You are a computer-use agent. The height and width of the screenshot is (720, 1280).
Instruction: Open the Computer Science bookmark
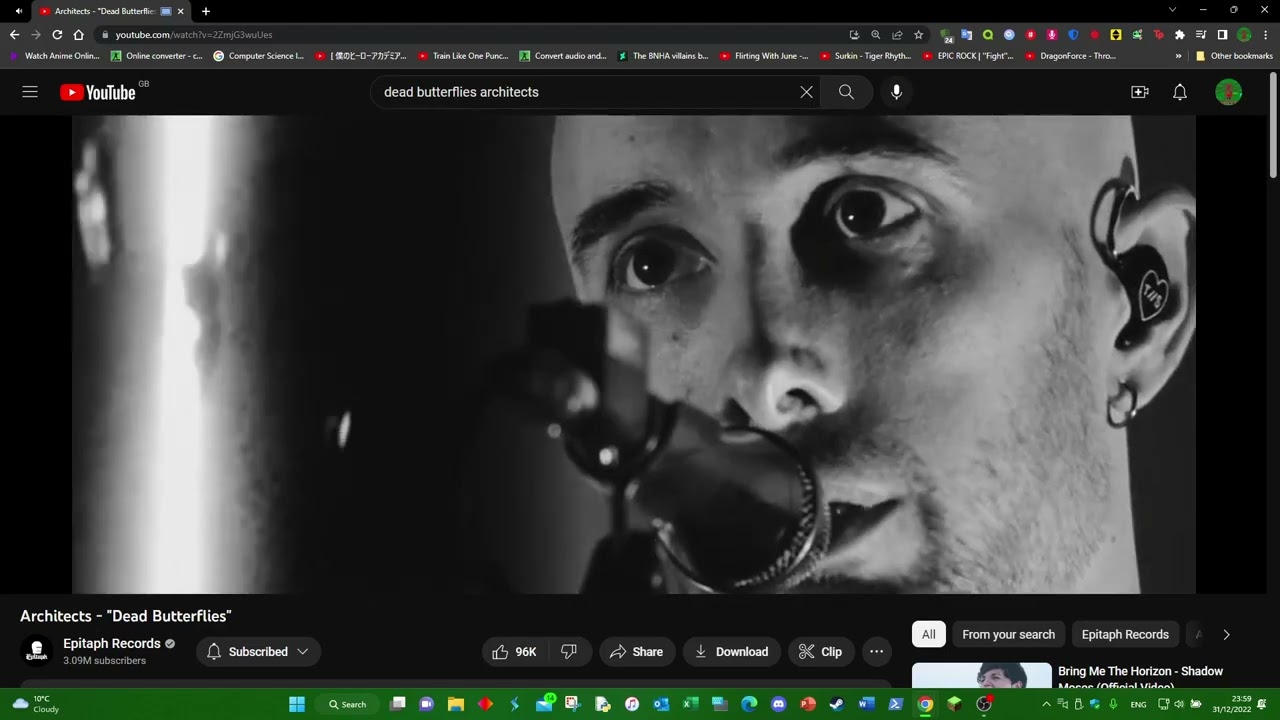tap(259, 56)
